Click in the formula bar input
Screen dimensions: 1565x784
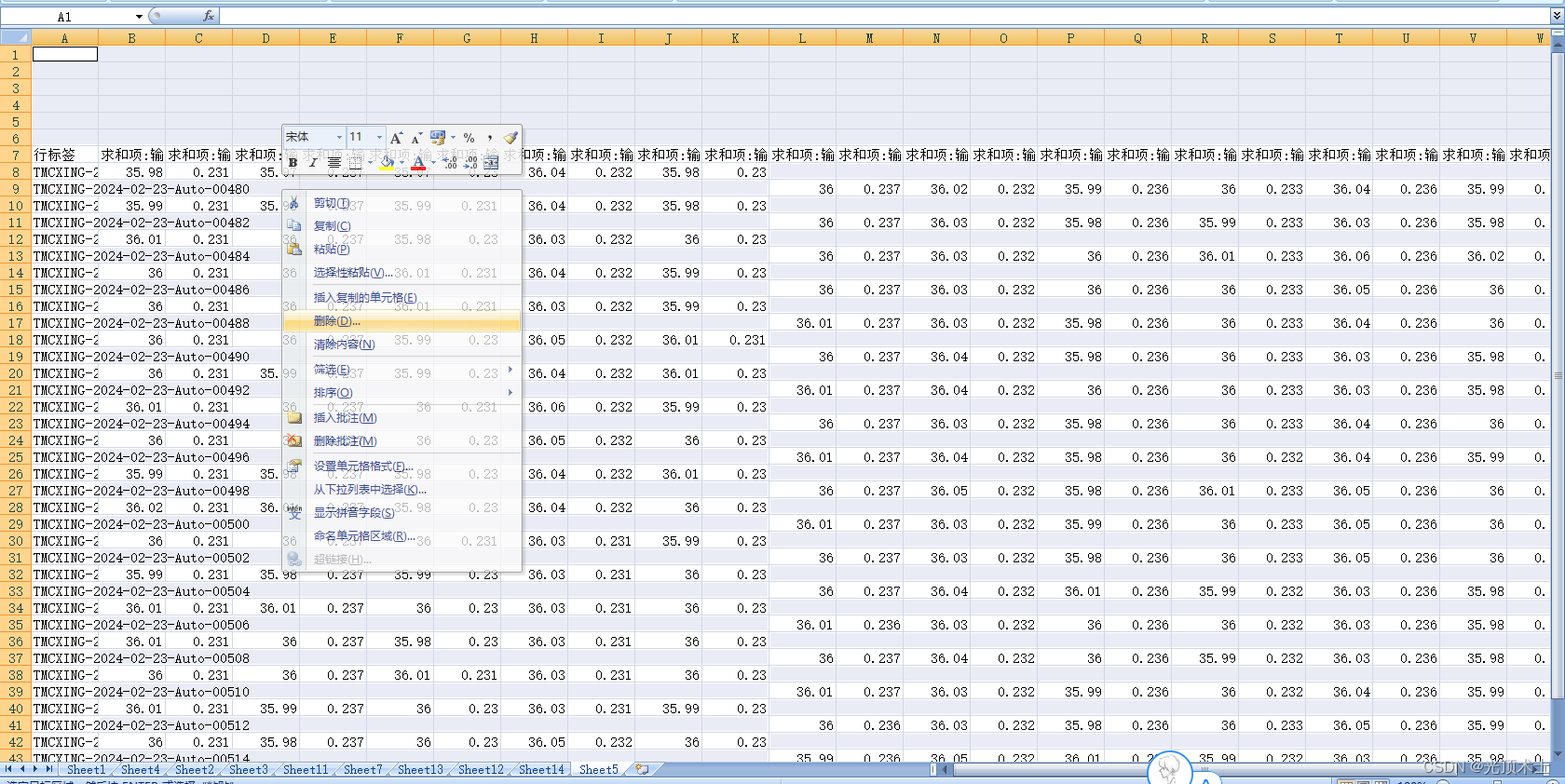click(883, 17)
